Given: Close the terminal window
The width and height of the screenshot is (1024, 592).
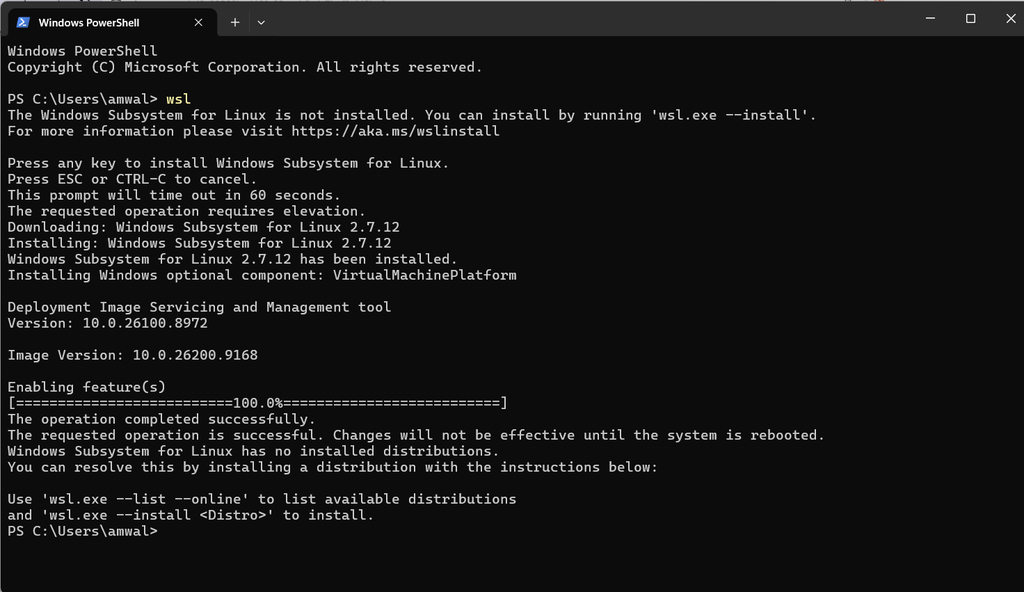Looking at the screenshot, I should [1010, 18].
